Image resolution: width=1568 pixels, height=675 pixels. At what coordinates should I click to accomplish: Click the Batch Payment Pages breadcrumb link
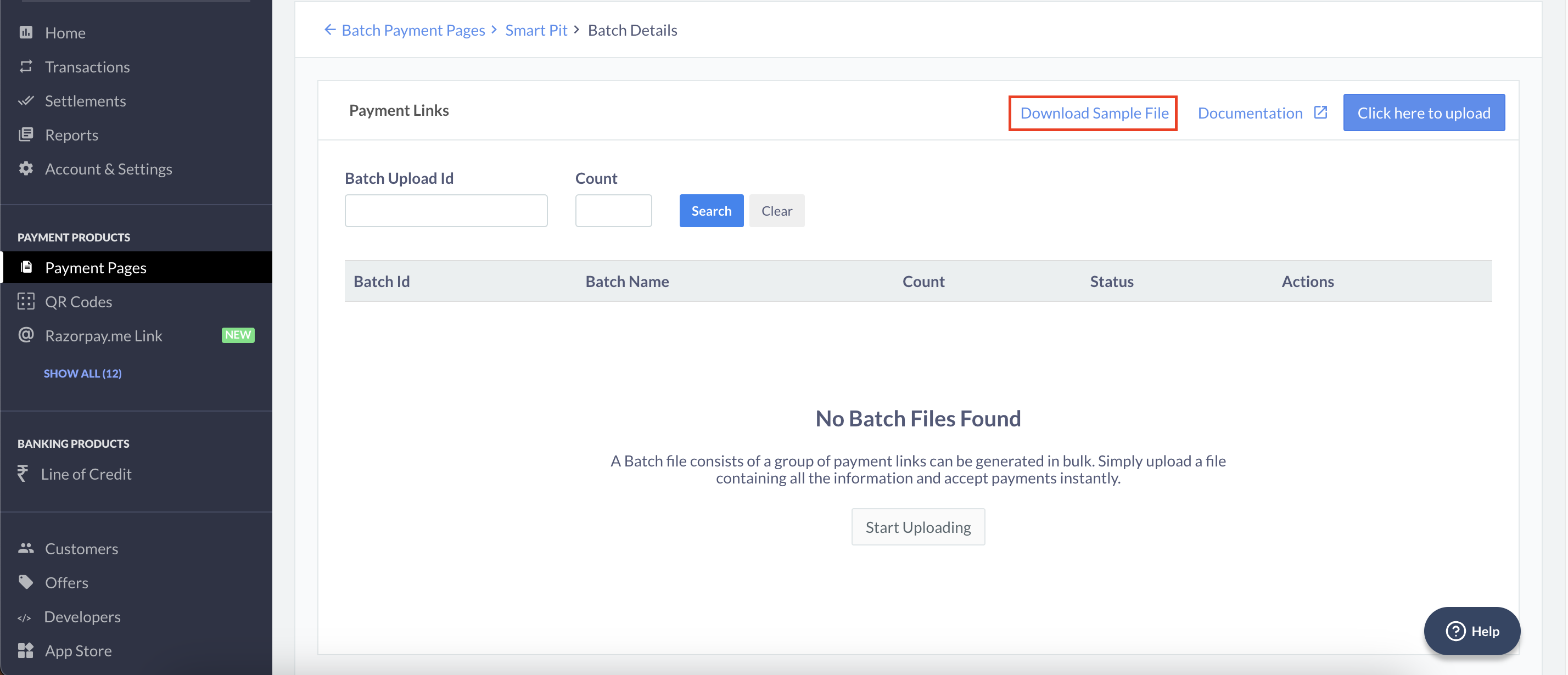pos(413,30)
